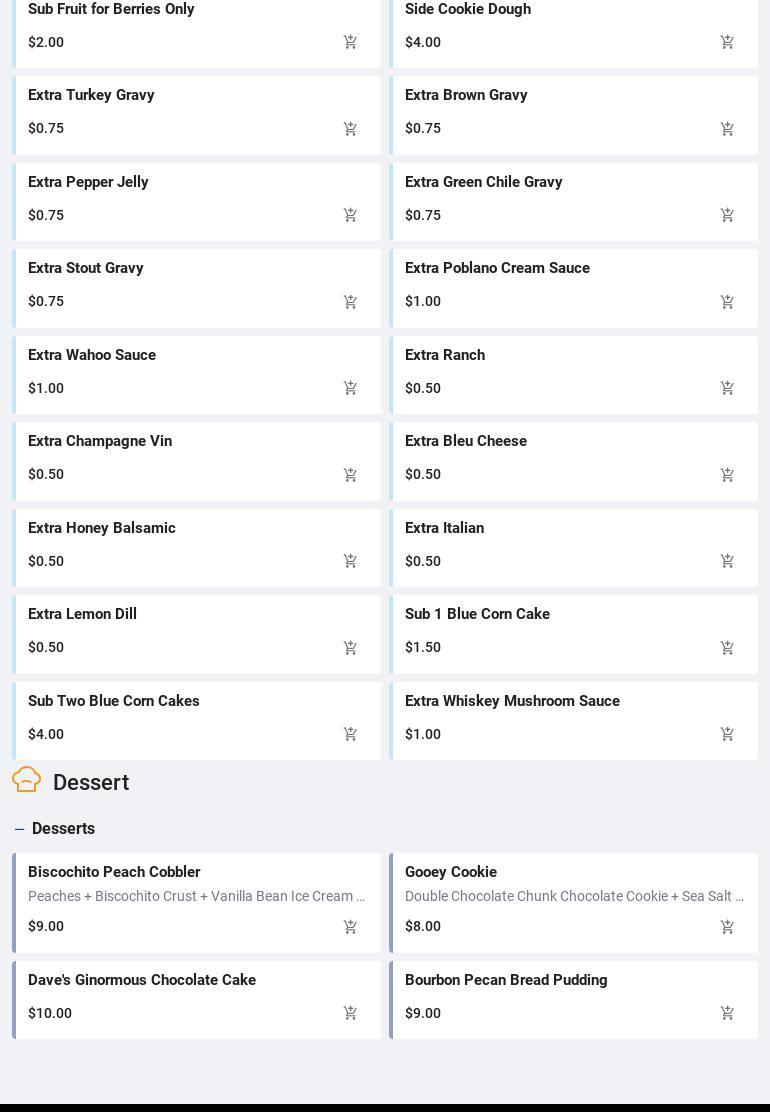Add Extra Poblano Cream Sauce to cart
Screen dimensions: 770x1112
pyautogui.click(x=727, y=302)
